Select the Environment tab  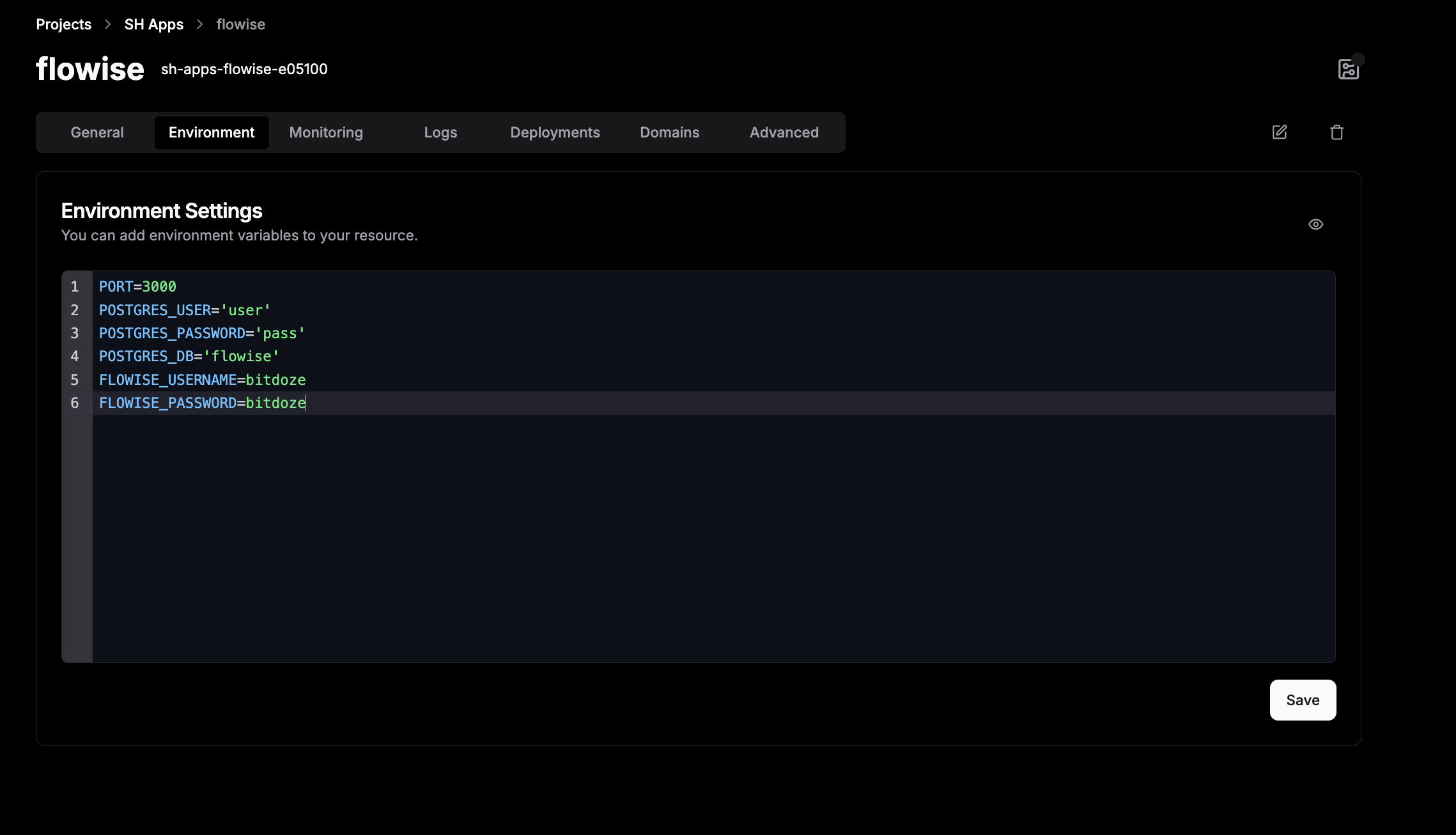tap(212, 132)
